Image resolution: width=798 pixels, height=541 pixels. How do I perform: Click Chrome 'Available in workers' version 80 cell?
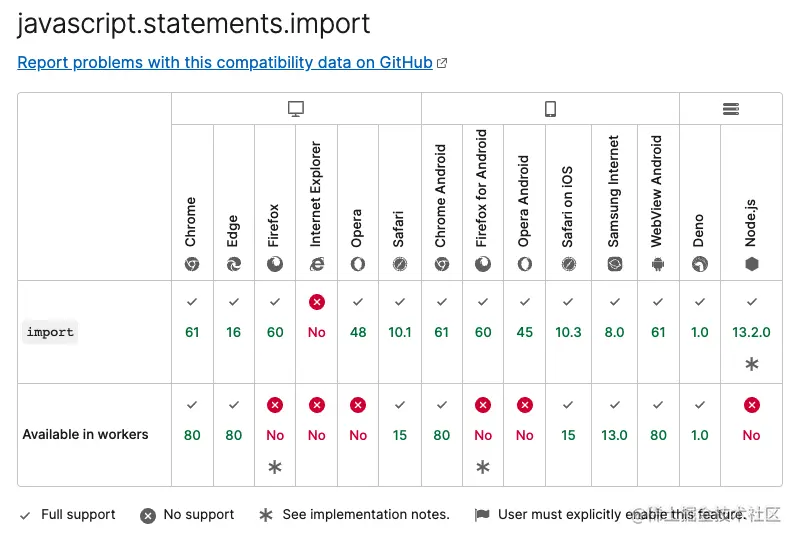(192, 435)
